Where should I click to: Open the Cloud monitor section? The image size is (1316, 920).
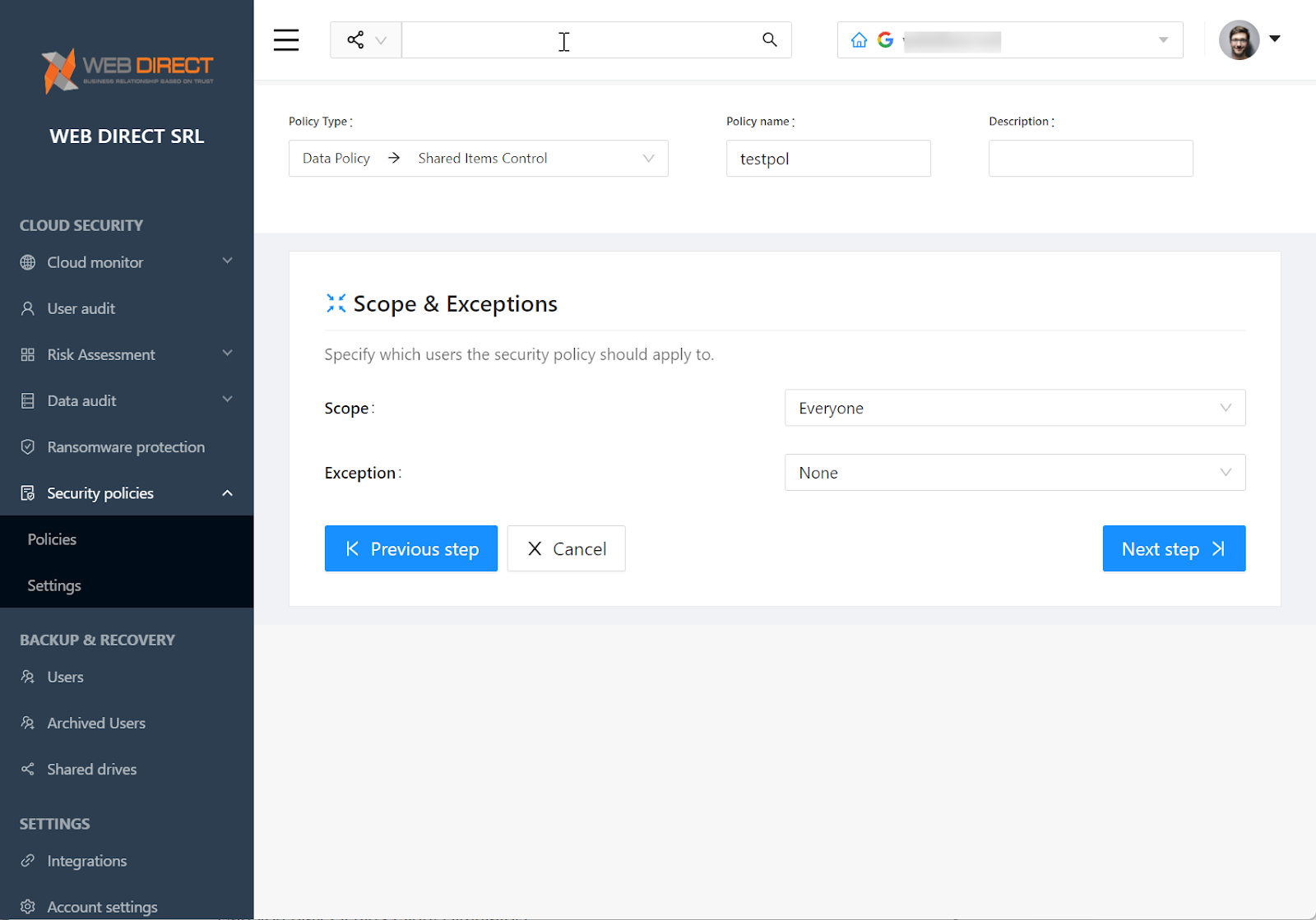[95, 262]
